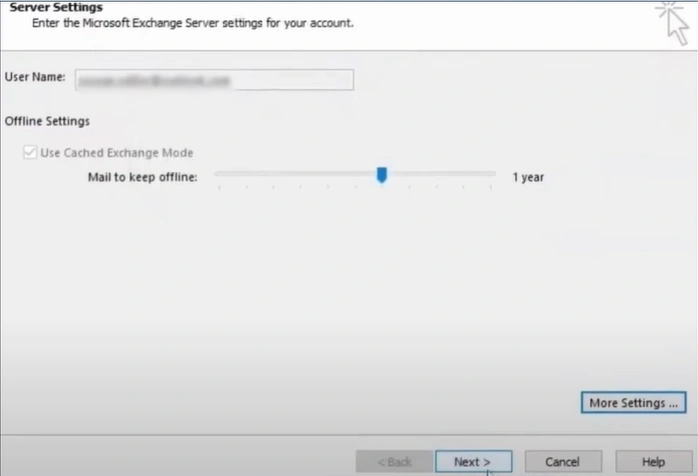The image size is (698, 476).
Task: Click the 'User Name:' label
Action: point(35,77)
